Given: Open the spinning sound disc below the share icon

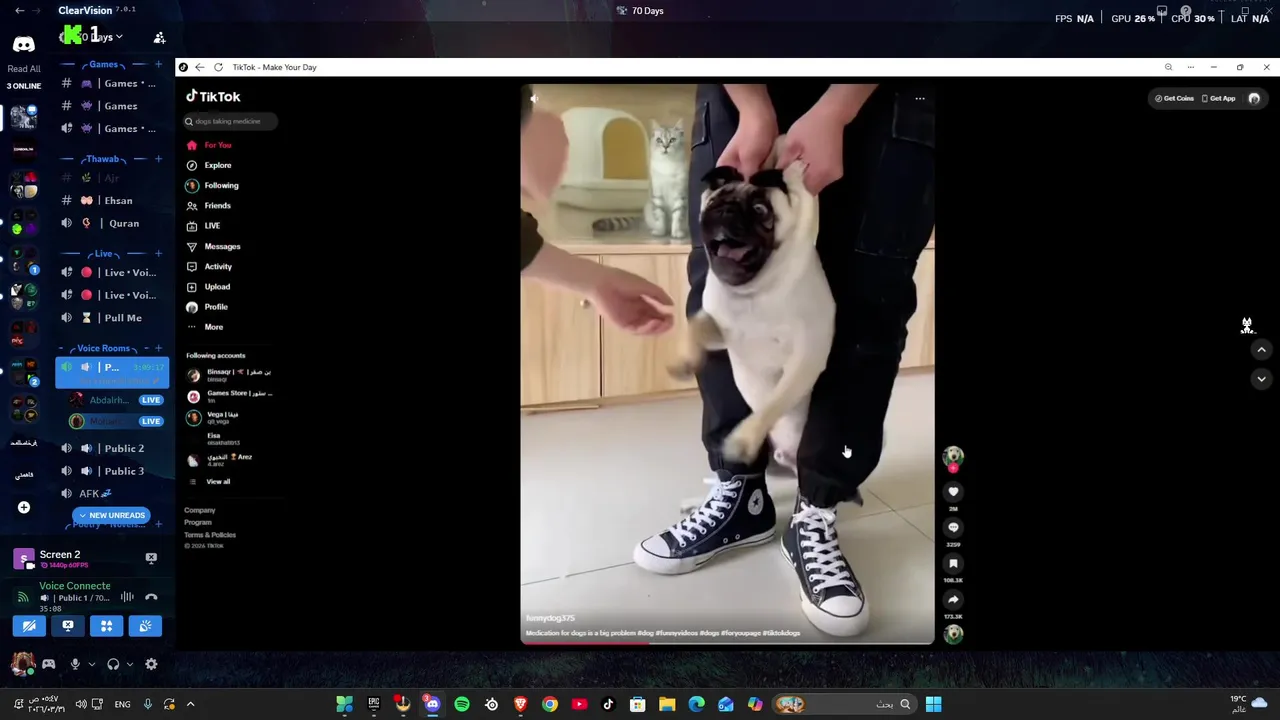Looking at the screenshot, I should 953,634.
